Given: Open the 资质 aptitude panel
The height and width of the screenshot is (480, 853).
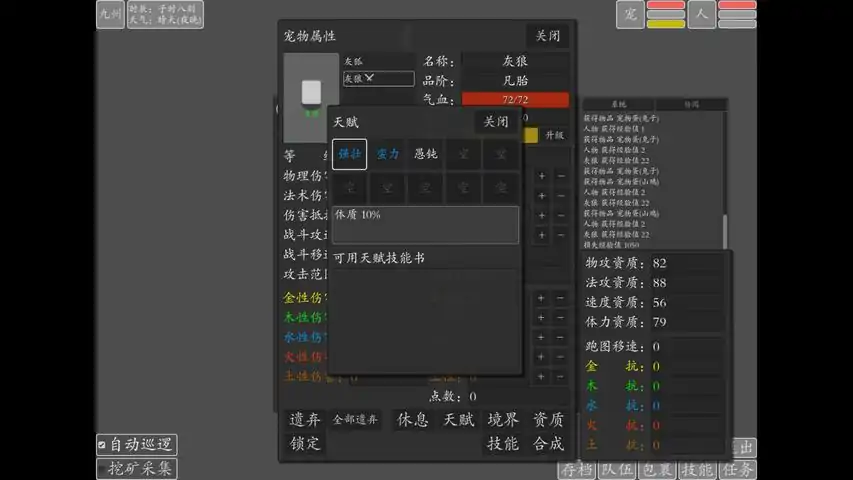Looking at the screenshot, I should coord(548,420).
